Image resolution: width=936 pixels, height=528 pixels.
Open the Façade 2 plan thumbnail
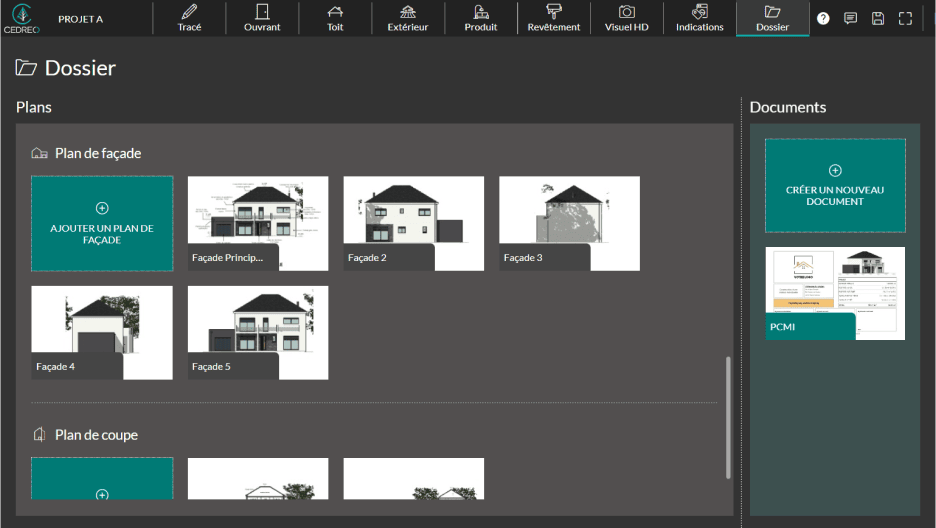click(413, 222)
